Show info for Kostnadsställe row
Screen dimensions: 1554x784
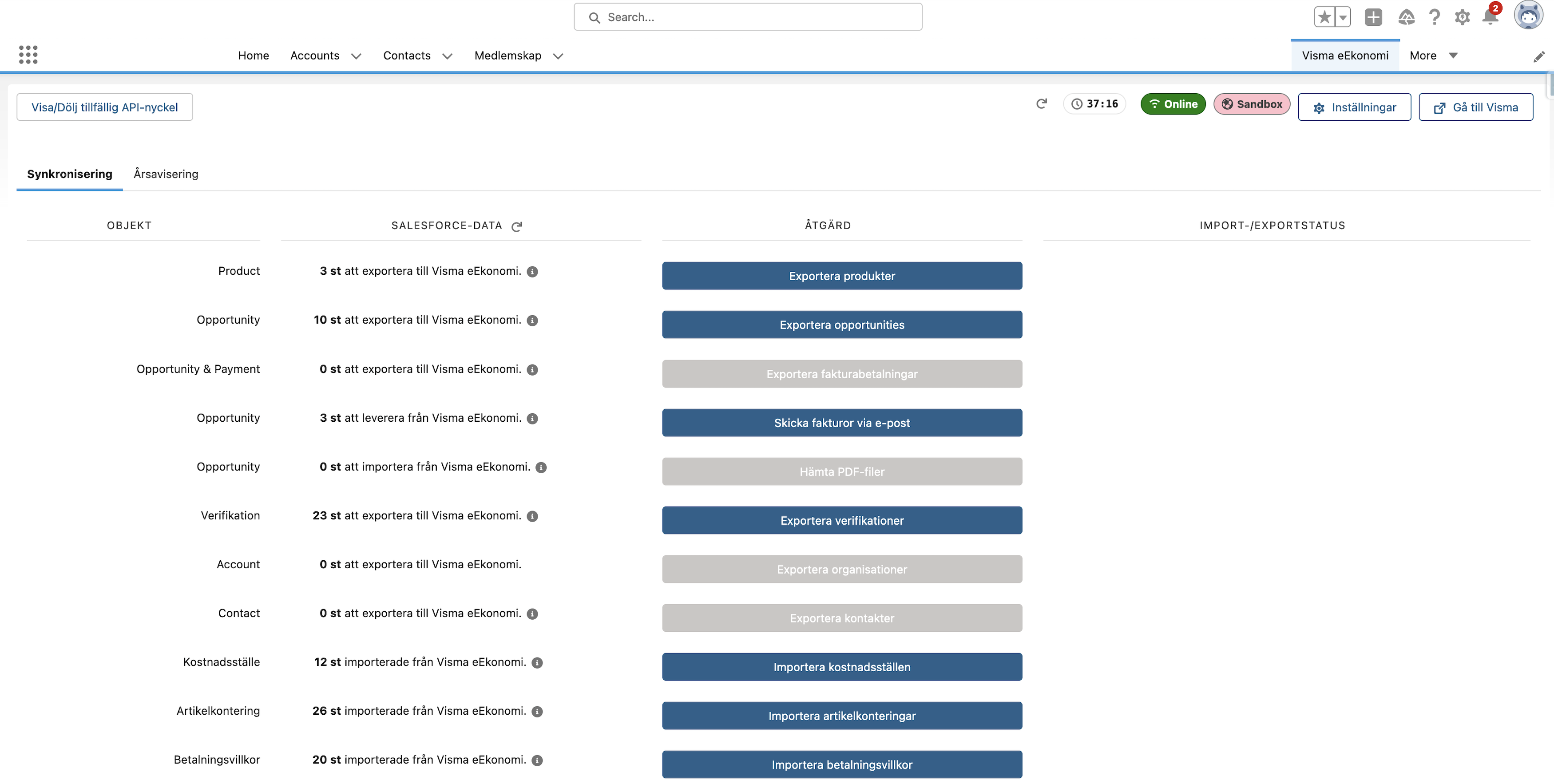coord(537,663)
